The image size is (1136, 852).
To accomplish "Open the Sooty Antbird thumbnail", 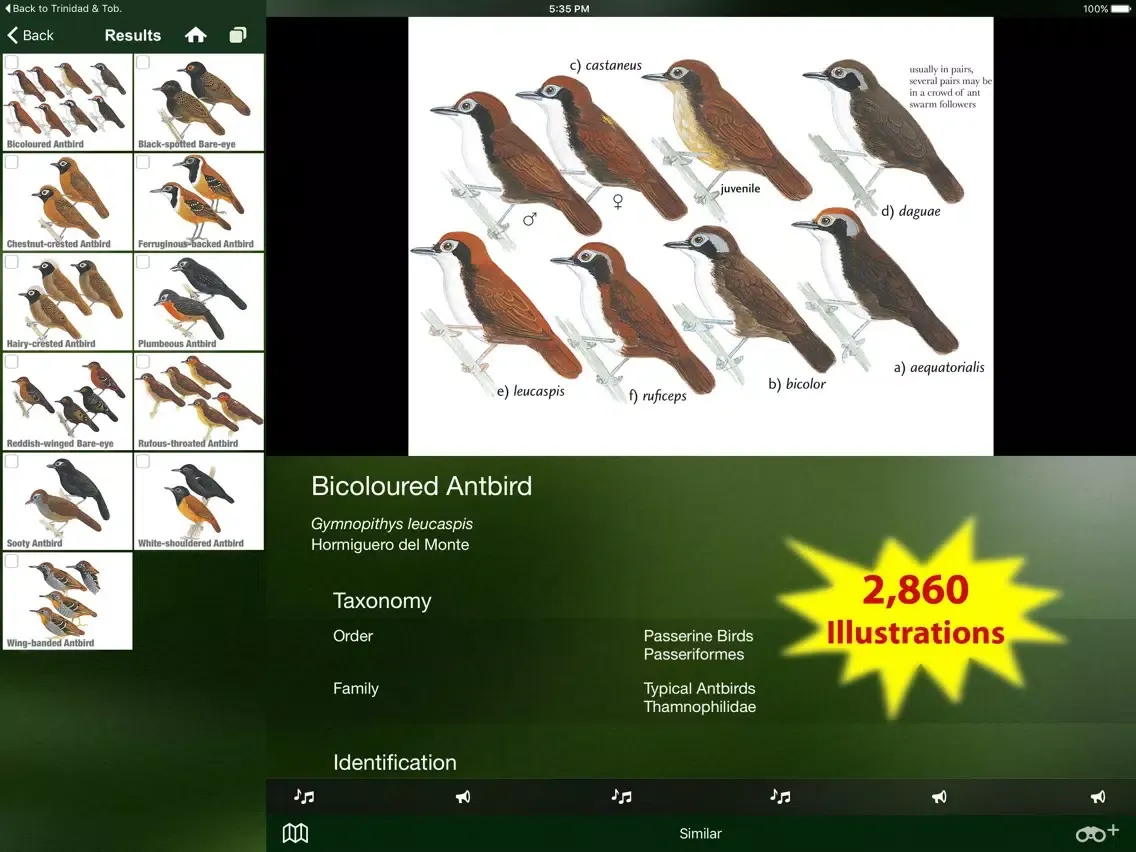I will coord(67,501).
